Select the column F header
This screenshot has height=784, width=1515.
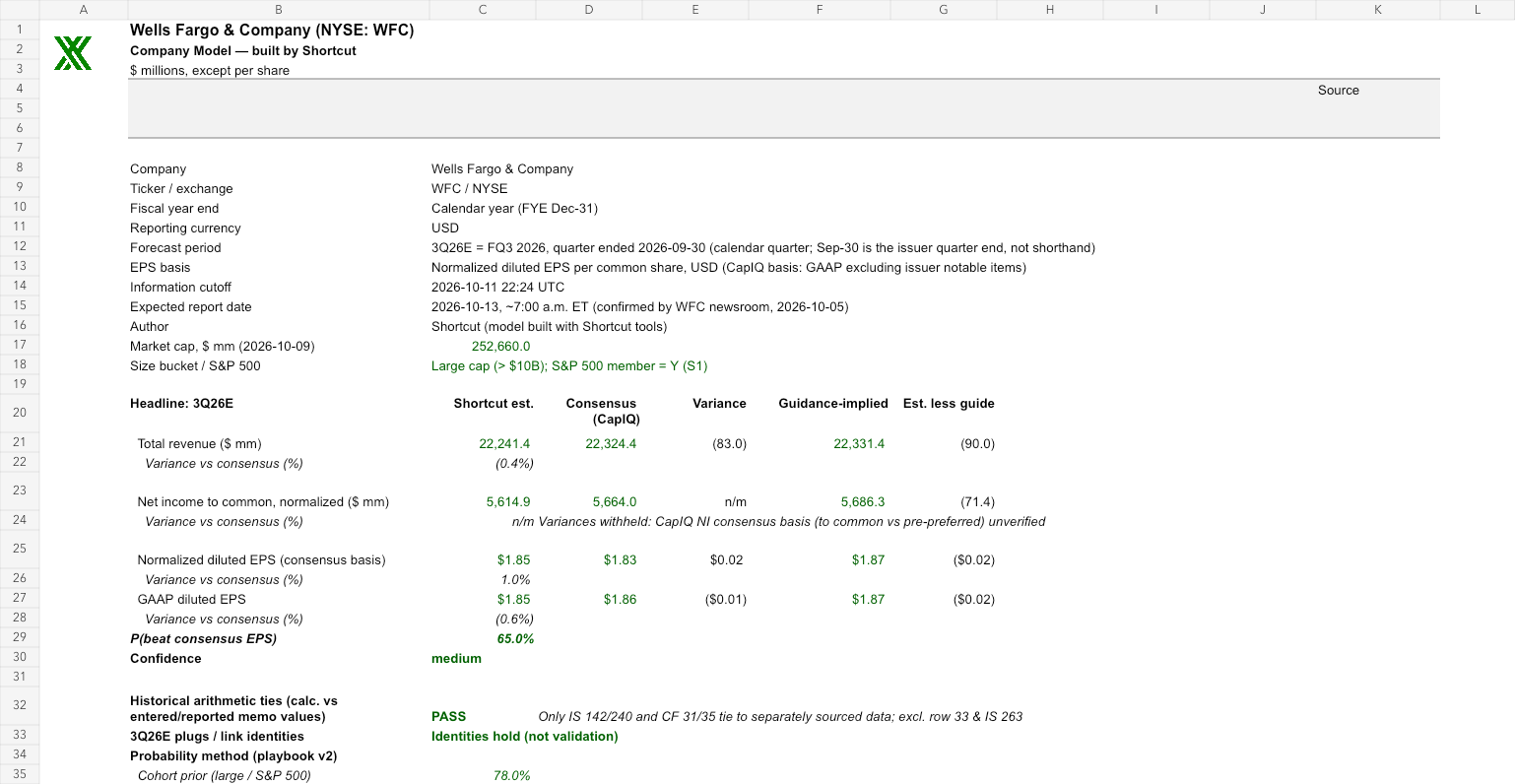click(820, 10)
